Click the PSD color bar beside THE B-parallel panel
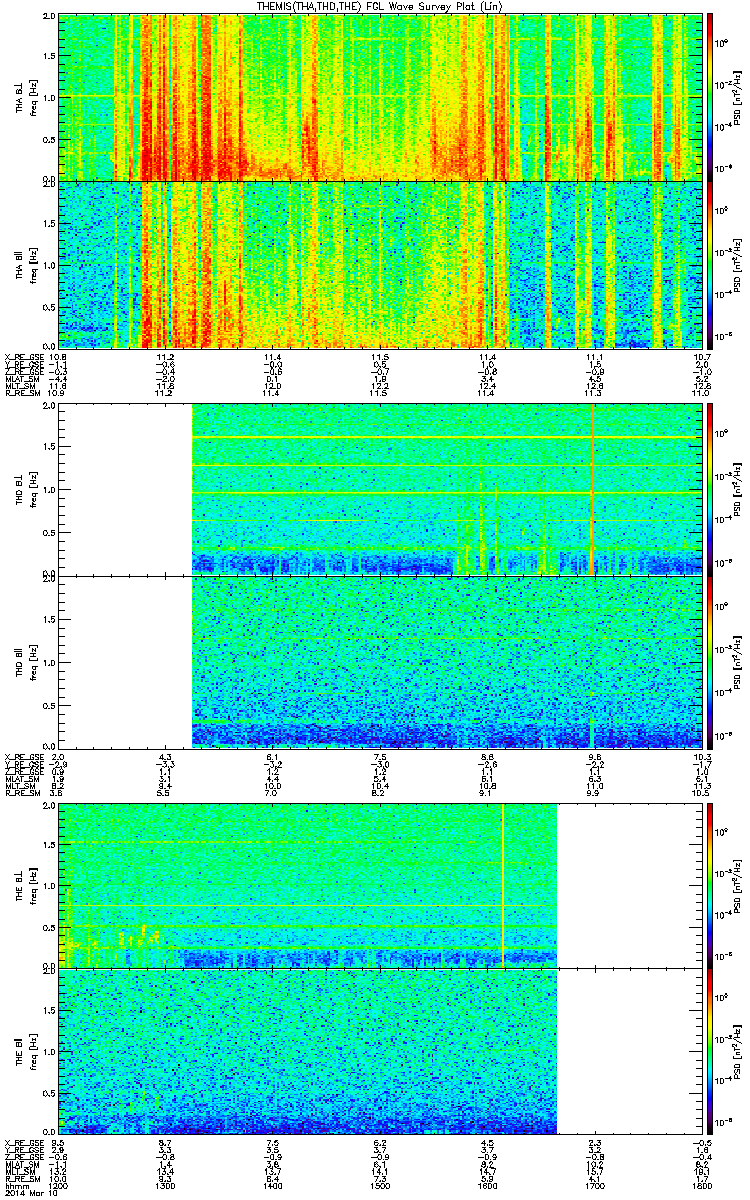 pos(711,1051)
